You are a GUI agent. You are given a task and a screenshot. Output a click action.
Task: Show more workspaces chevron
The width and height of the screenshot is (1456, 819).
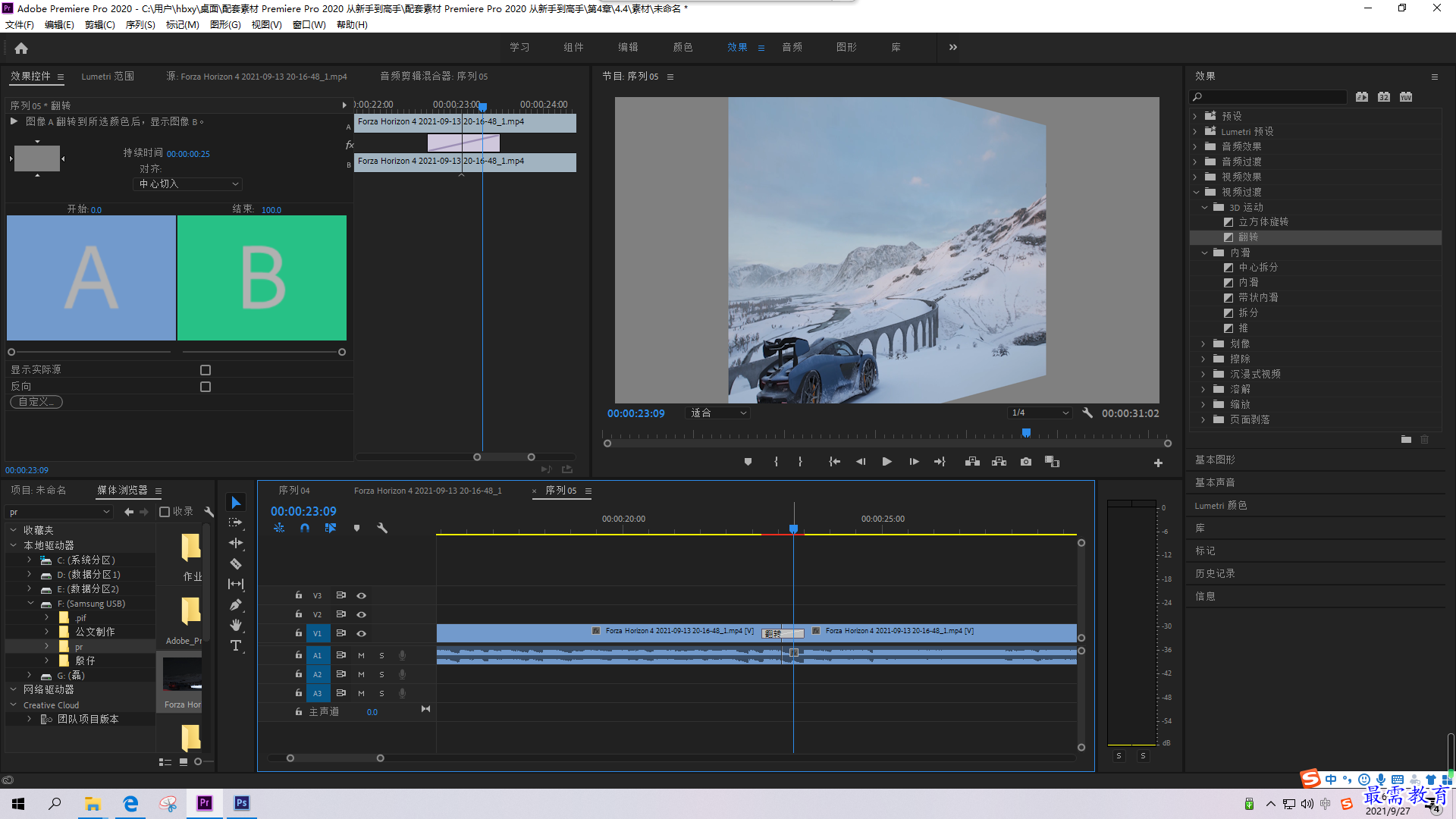(x=952, y=47)
